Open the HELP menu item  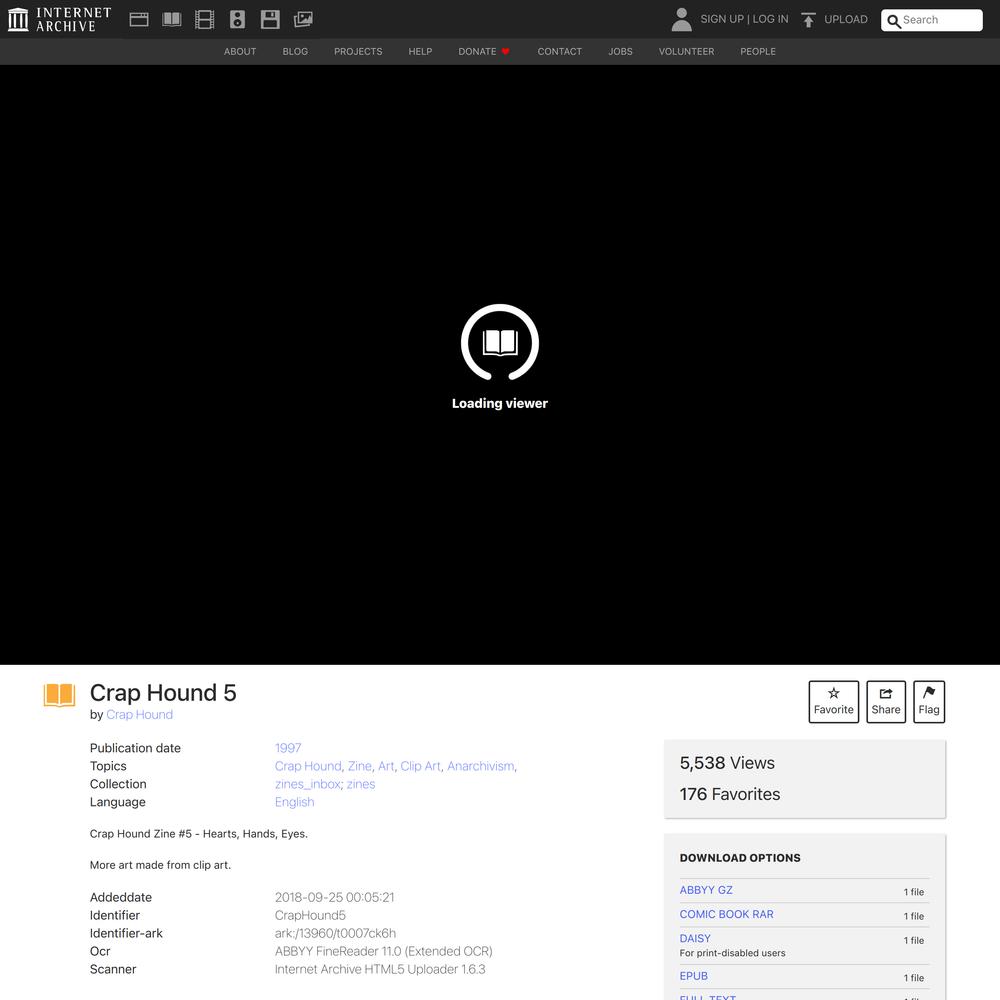(420, 52)
